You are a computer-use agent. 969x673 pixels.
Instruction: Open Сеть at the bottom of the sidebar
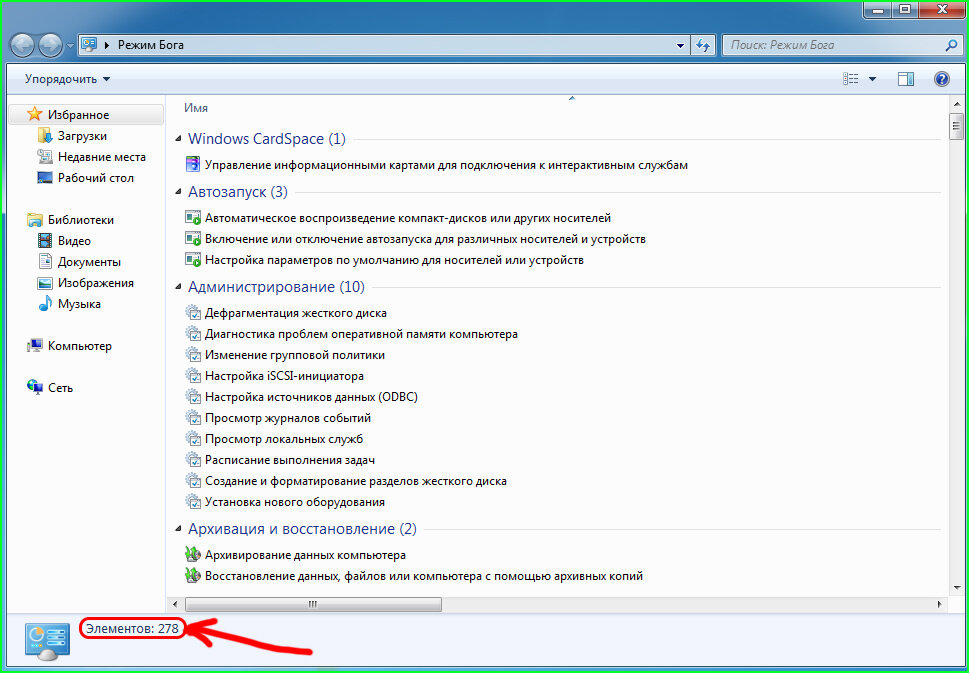coord(59,387)
